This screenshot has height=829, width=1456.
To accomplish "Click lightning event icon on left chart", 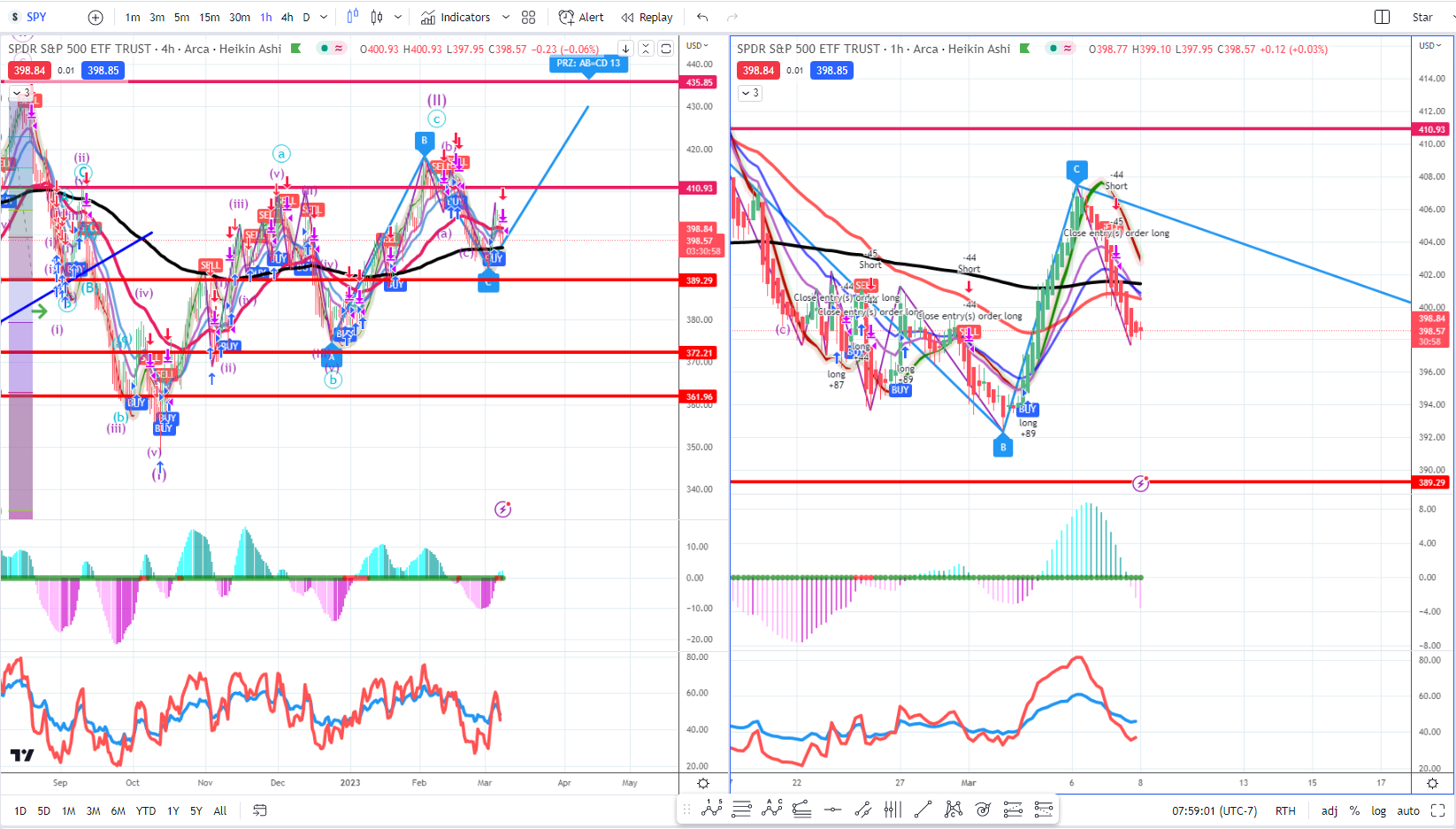I will click(x=503, y=509).
